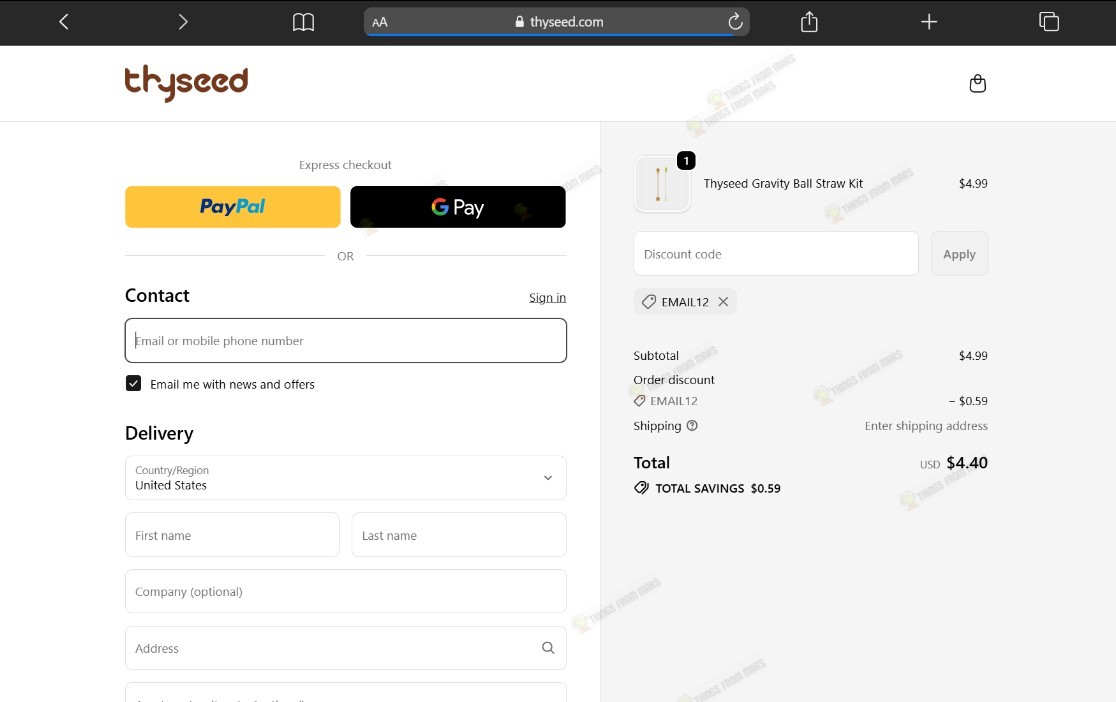Reload the page with the refresh icon
This screenshot has width=1116, height=702.
tap(735, 22)
